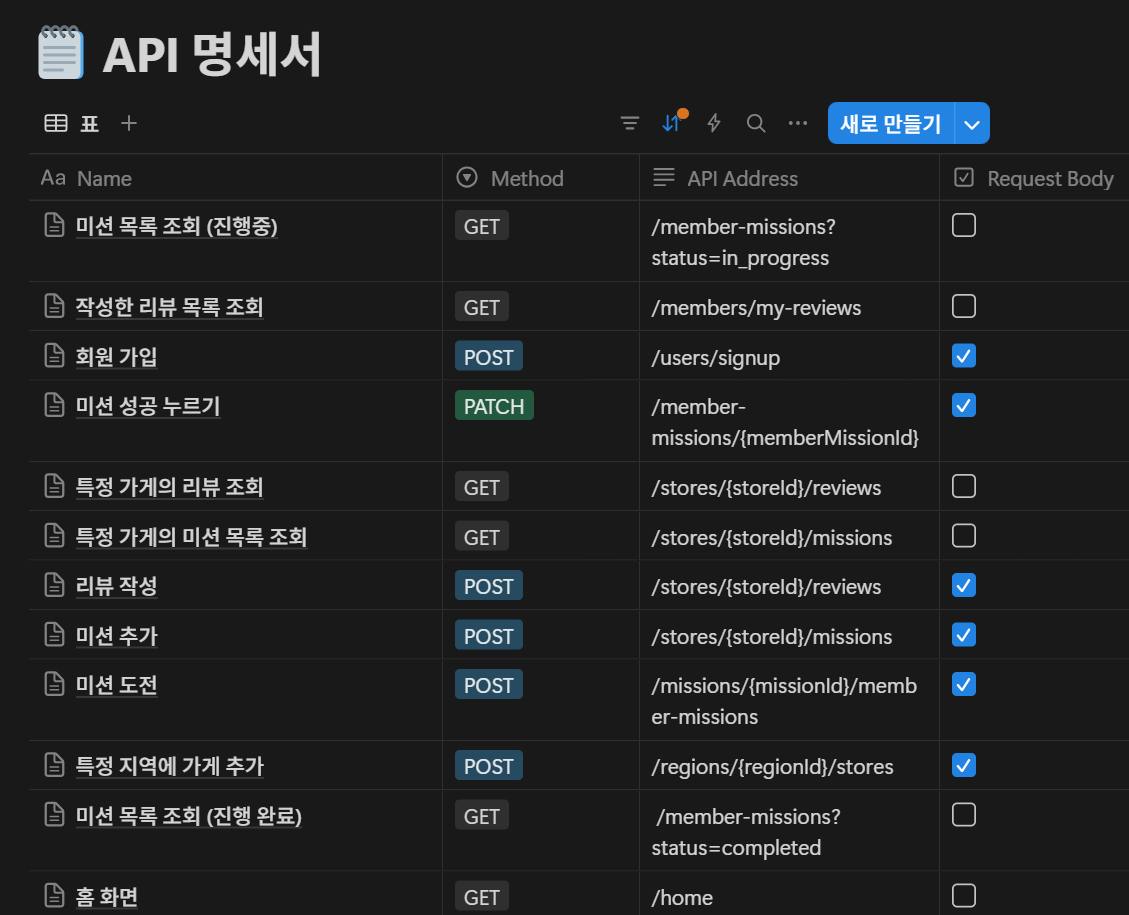The width and height of the screenshot is (1129, 915).
Task: Open database automations lightning icon
Action: [x=713, y=123]
